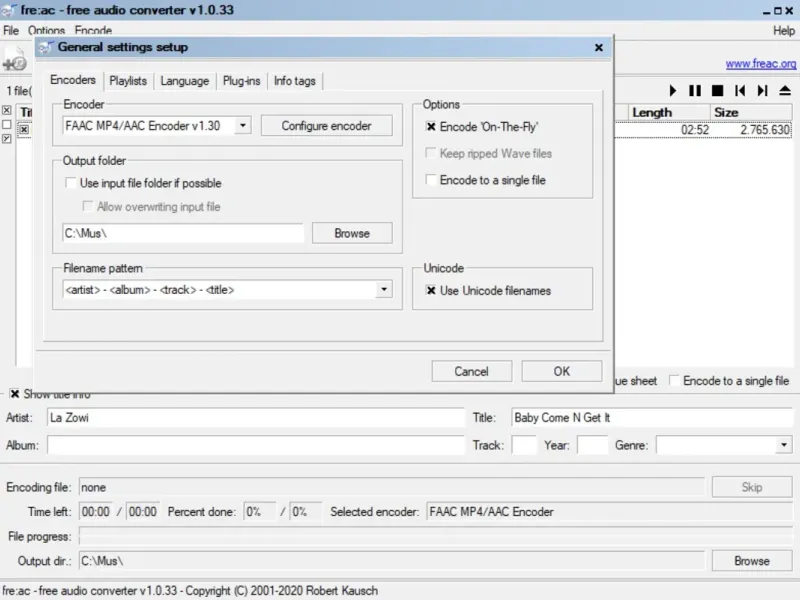
Task: Click the 2.765.630 size value
Action: (765, 130)
